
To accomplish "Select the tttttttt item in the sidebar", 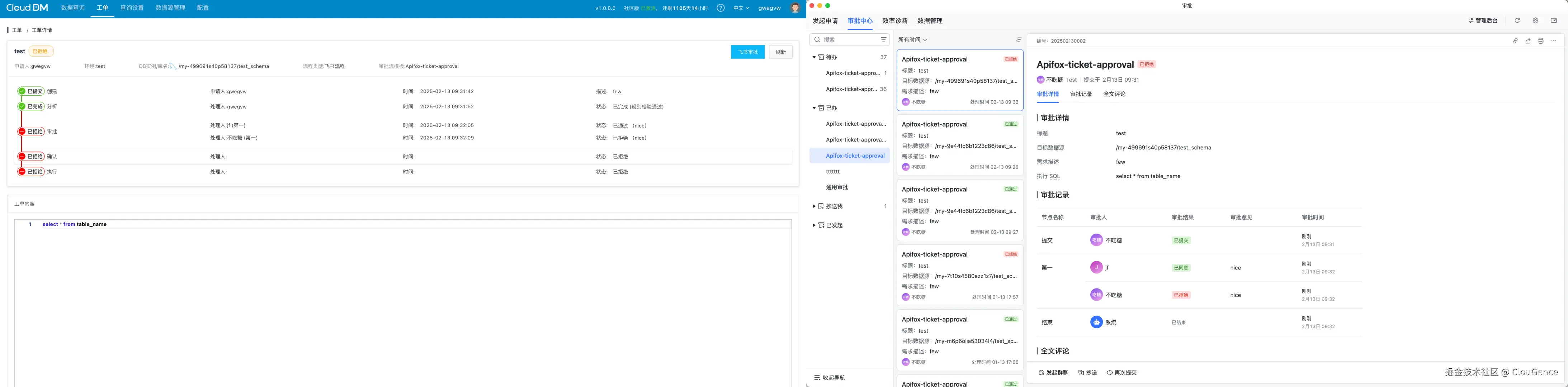I will click(833, 172).
